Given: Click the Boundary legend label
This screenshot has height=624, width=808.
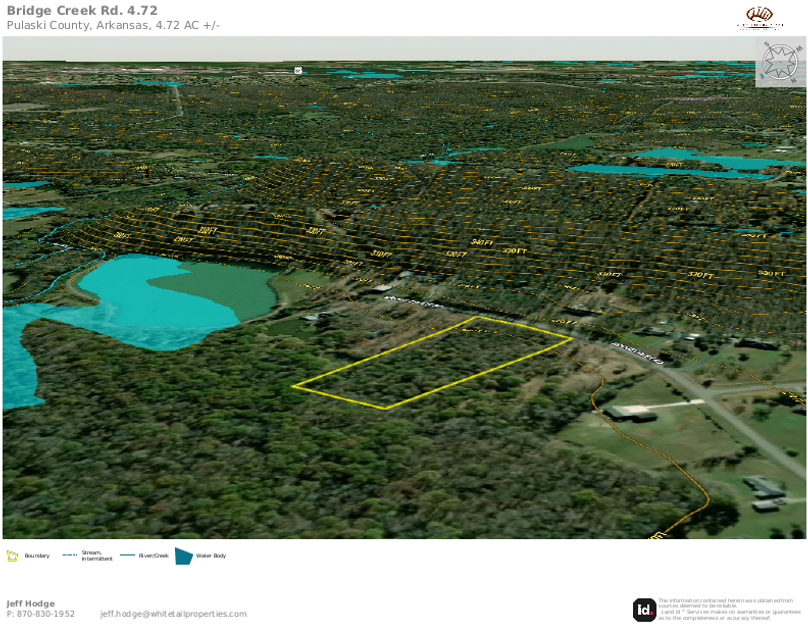Looking at the screenshot, I should (37, 555).
